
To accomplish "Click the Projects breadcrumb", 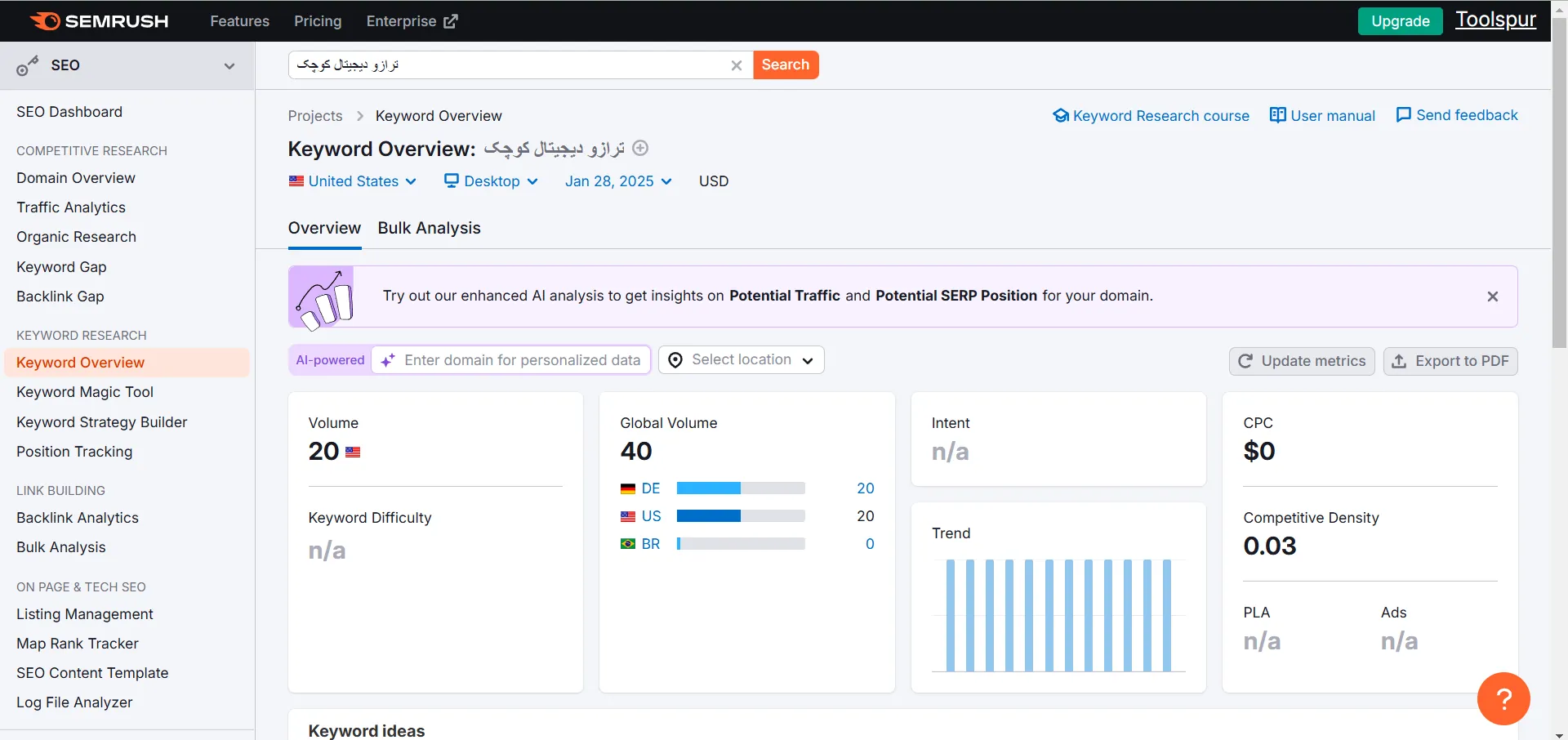I will point(315,116).
